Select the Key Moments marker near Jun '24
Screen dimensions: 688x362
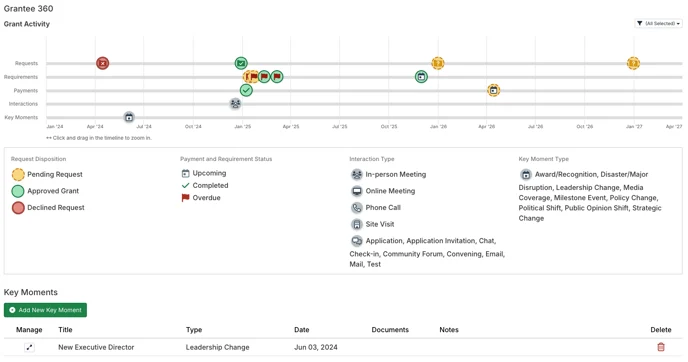pos(129,118)
